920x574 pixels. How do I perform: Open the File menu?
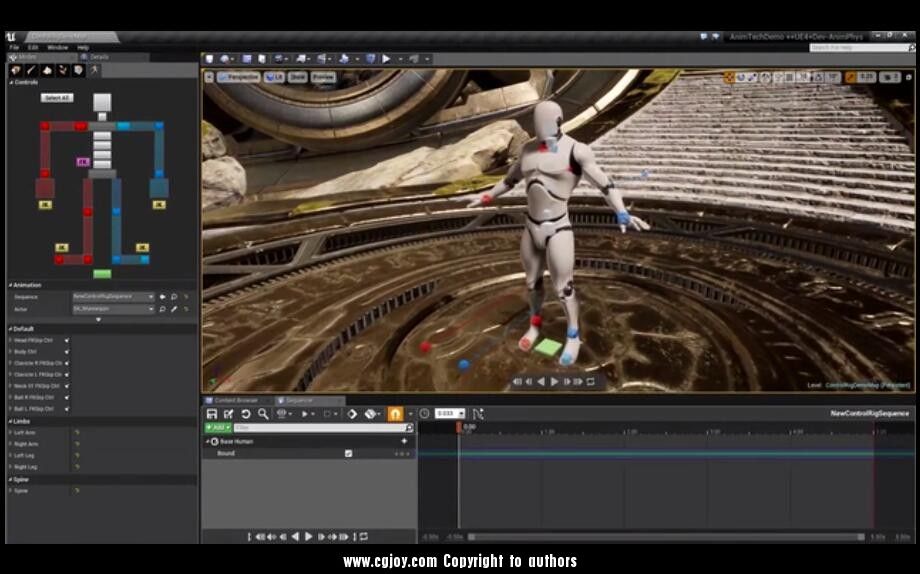[14, 48]
